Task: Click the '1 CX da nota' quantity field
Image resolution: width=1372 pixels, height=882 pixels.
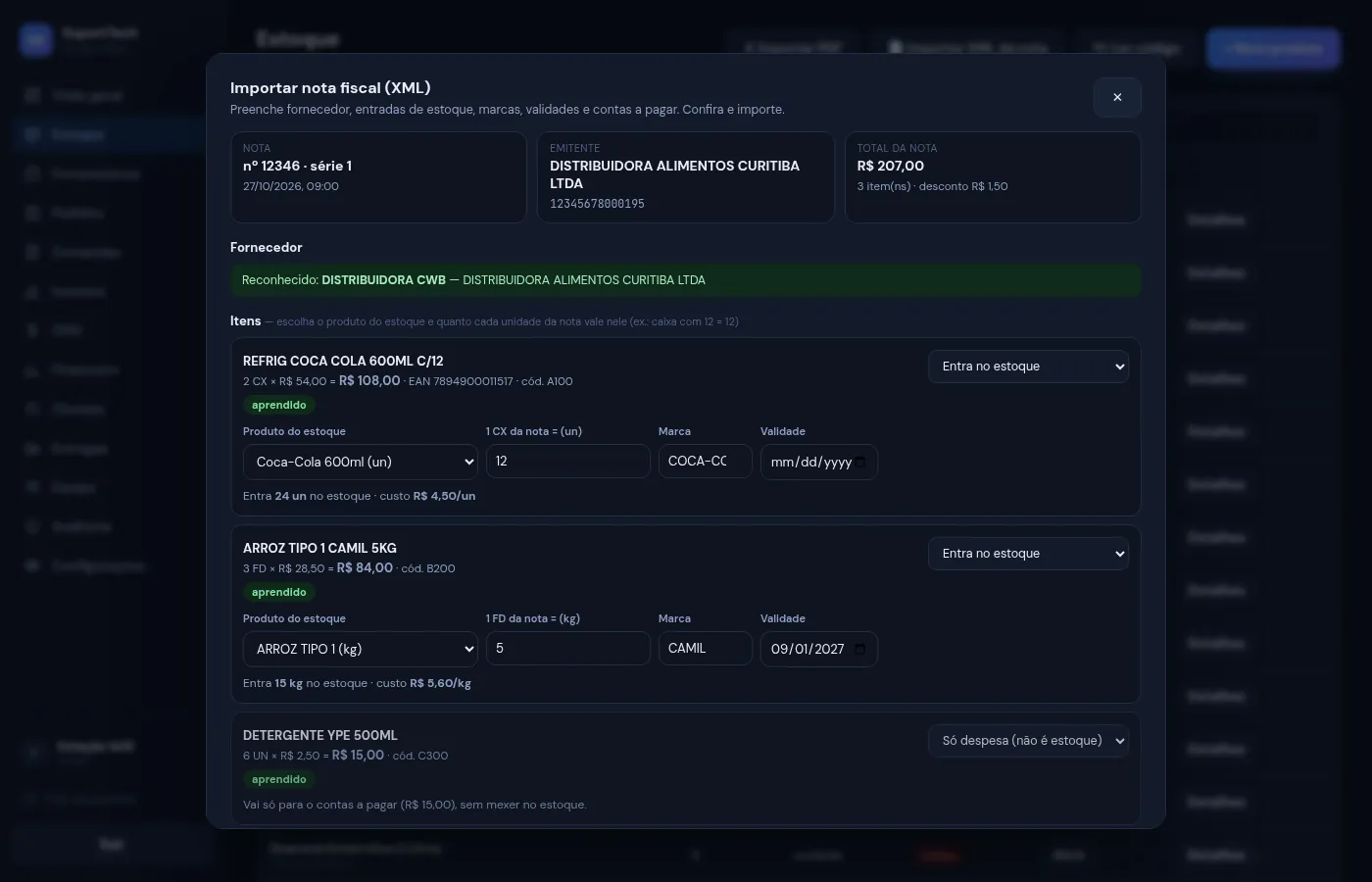Action: (568, 462)
